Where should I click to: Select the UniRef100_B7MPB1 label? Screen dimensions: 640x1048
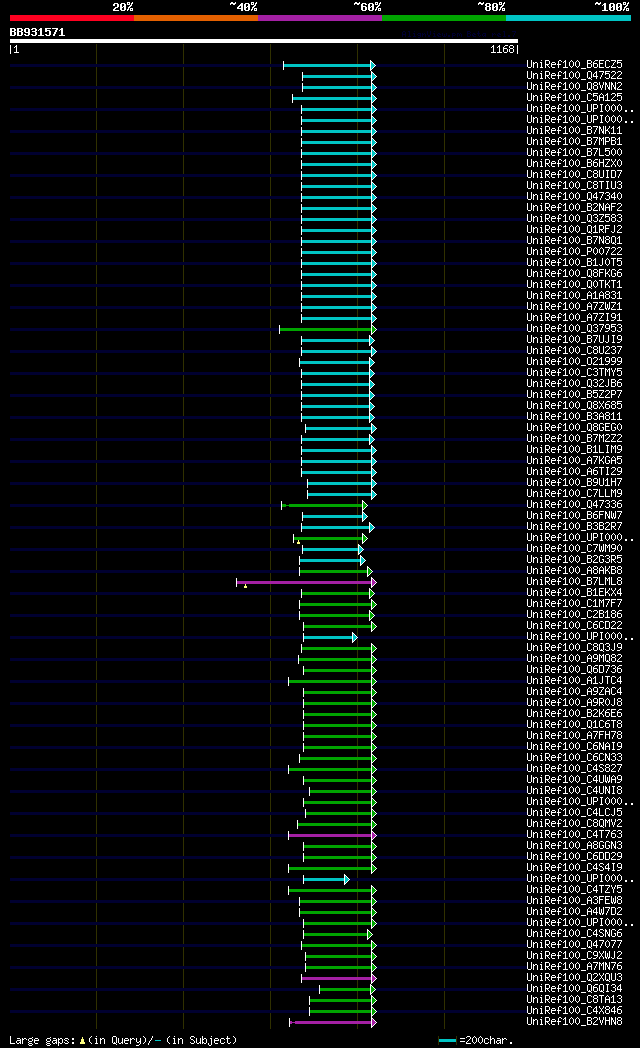pyautogui.click(x=574, y=142)
